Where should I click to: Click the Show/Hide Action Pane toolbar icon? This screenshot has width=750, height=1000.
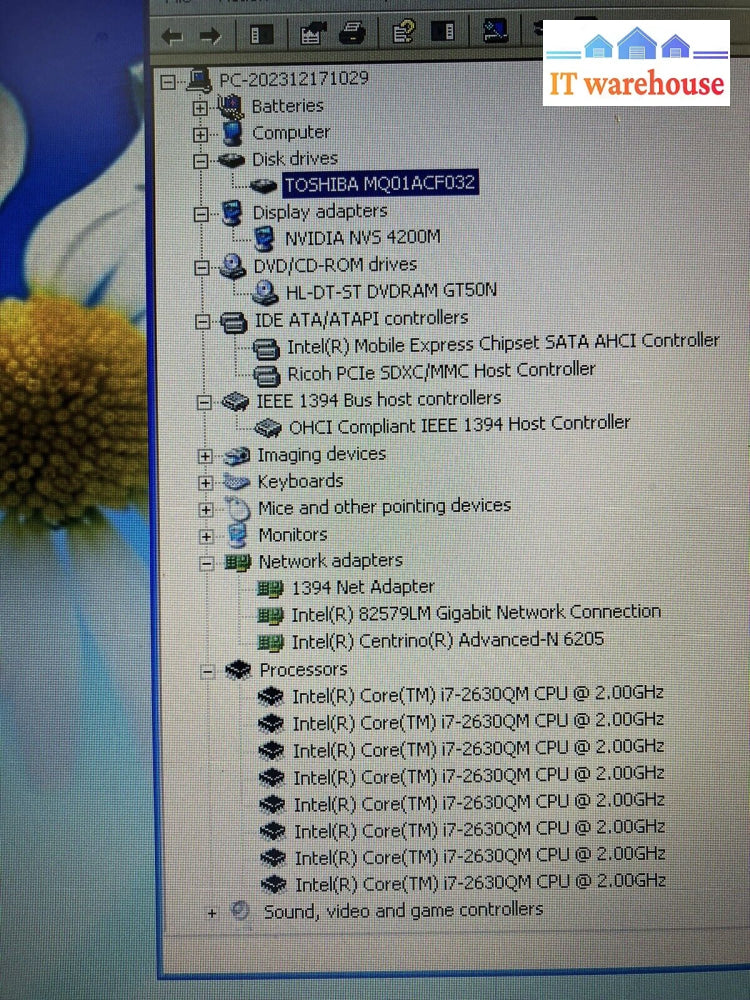(443, 33)
